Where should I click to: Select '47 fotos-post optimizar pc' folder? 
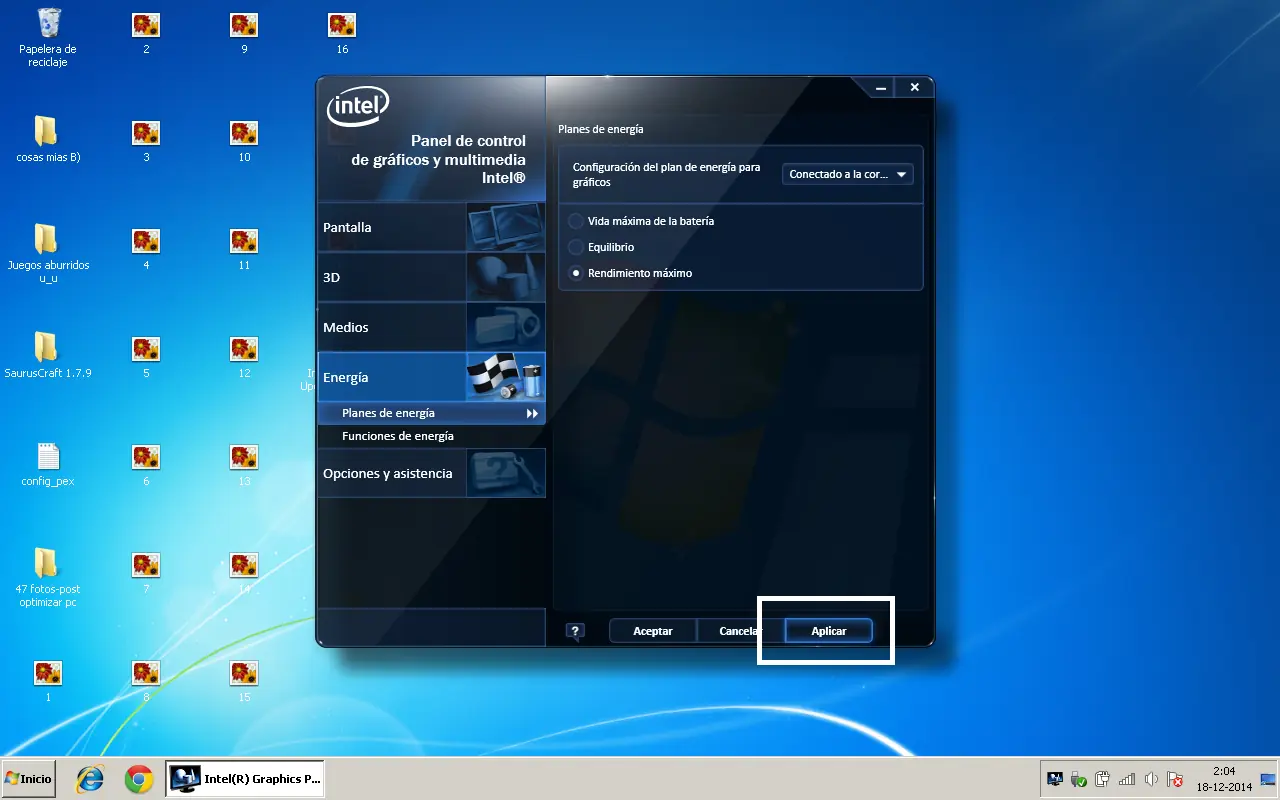48,578
